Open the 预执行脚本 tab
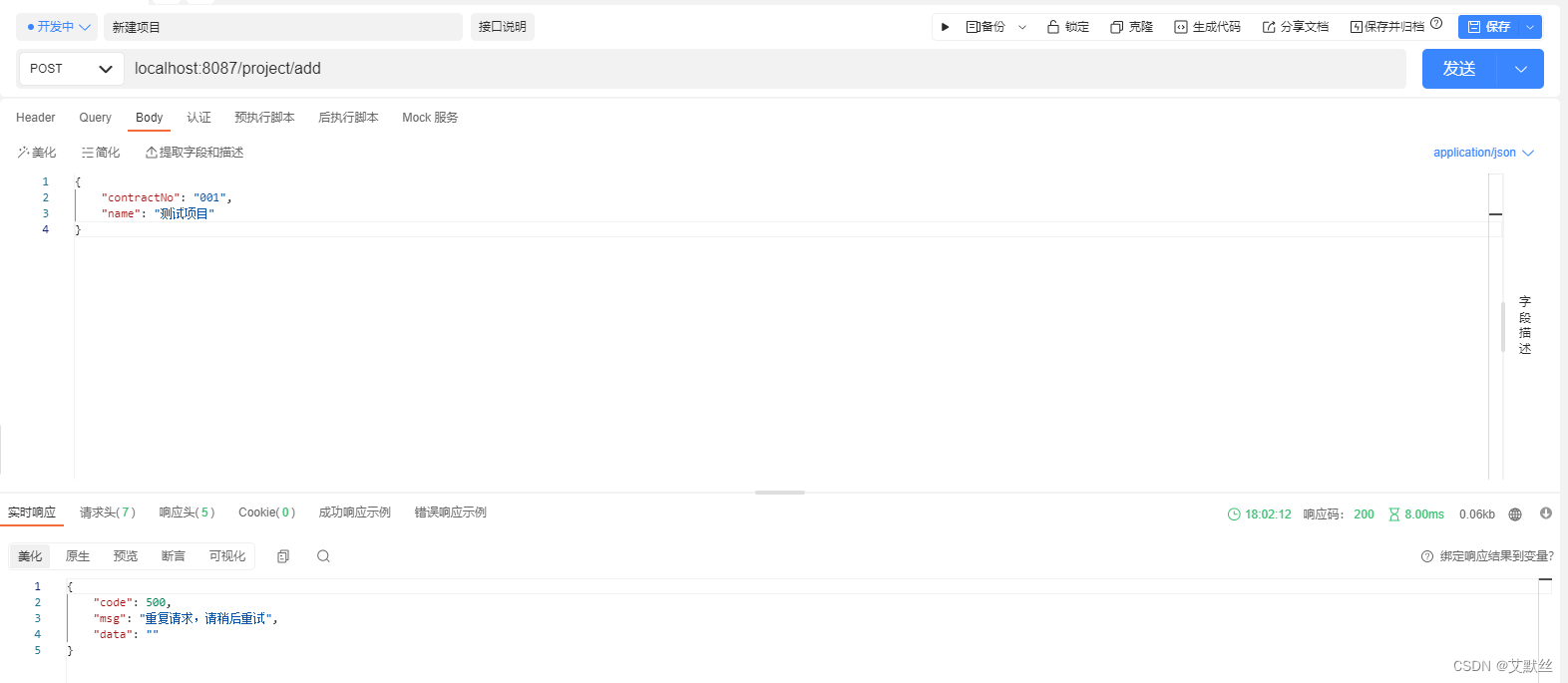Viewport: 1568px width, 683px height. 264,118
